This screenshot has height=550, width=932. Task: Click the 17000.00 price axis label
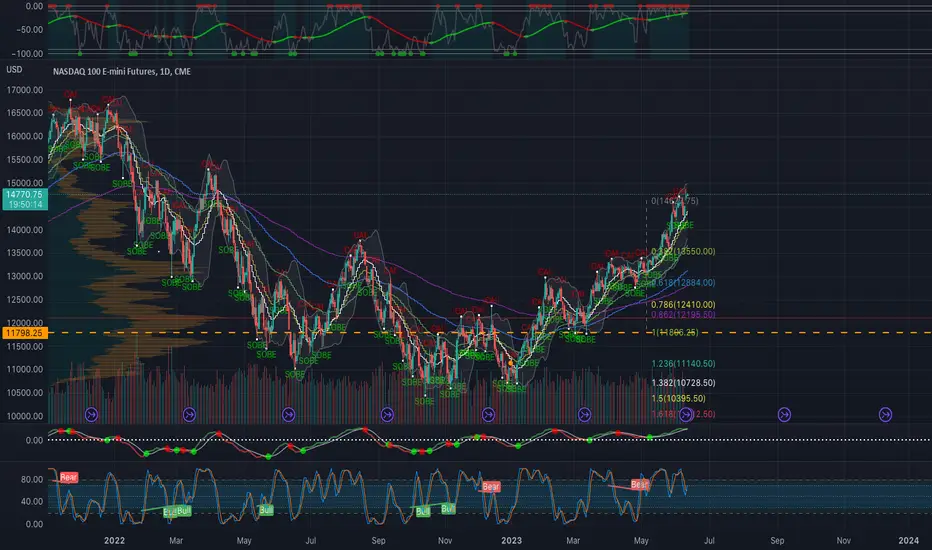(x=26, y=90)
